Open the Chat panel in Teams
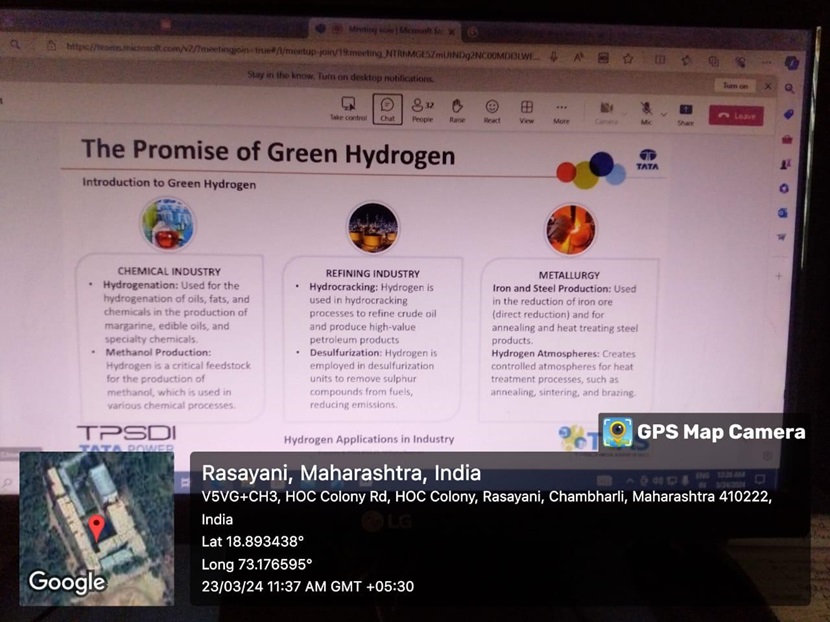 [x=387, y=107]
